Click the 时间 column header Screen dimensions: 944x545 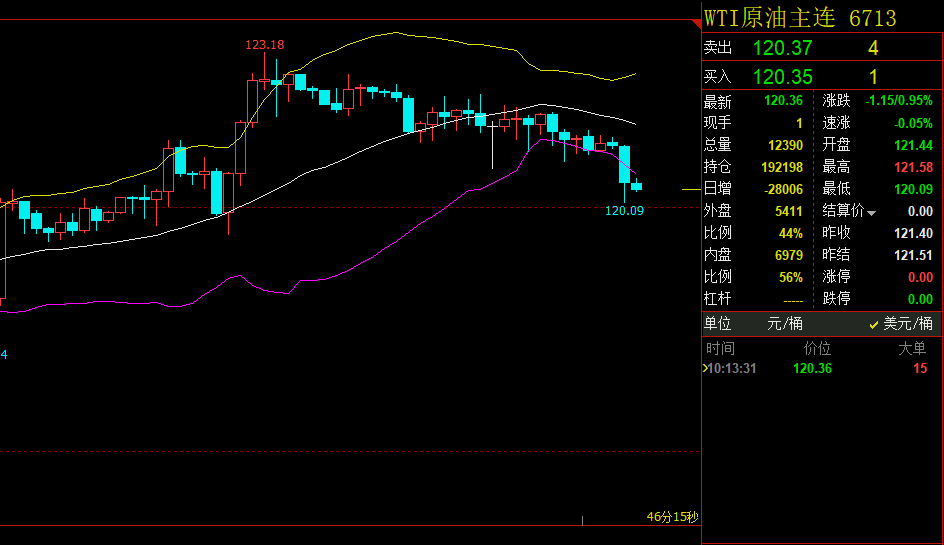tap(720, 348)
